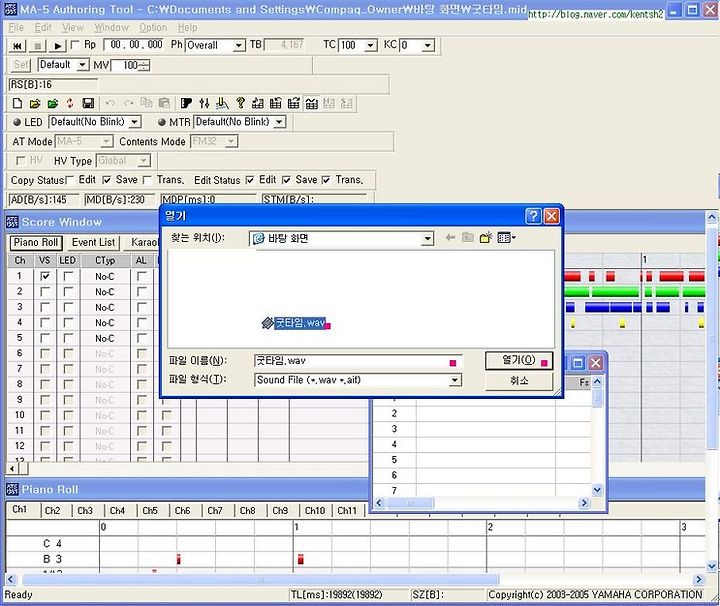Click the question mark help icon
Image resolution: width=720 pixels, height=606 pixels.
(x=240, y=104)
